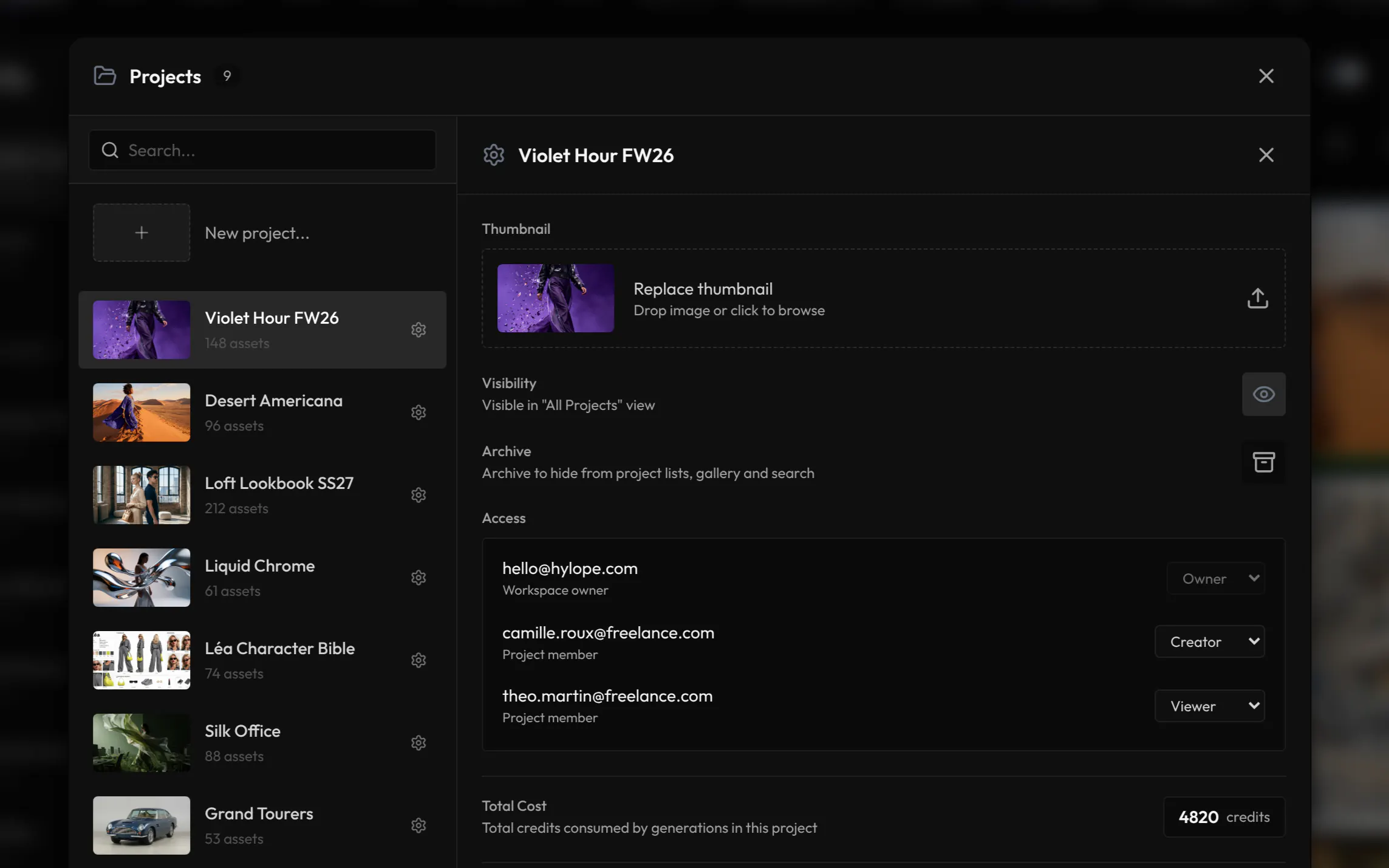Open settings gear for Grand Tourers

pyautogui.click(x=418, y=825)
